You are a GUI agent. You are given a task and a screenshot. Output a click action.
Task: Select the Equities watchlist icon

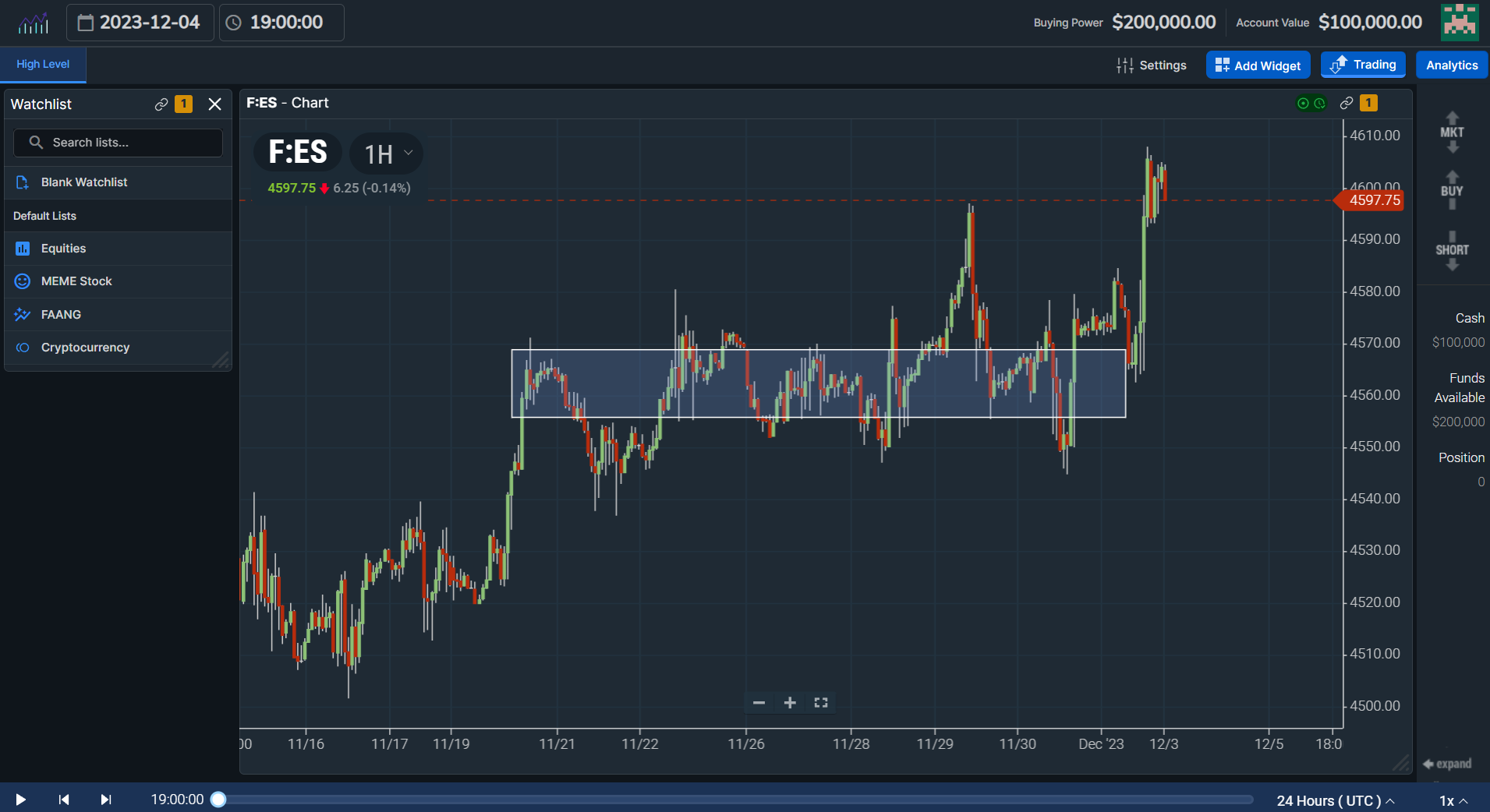[x=23, y=248]
